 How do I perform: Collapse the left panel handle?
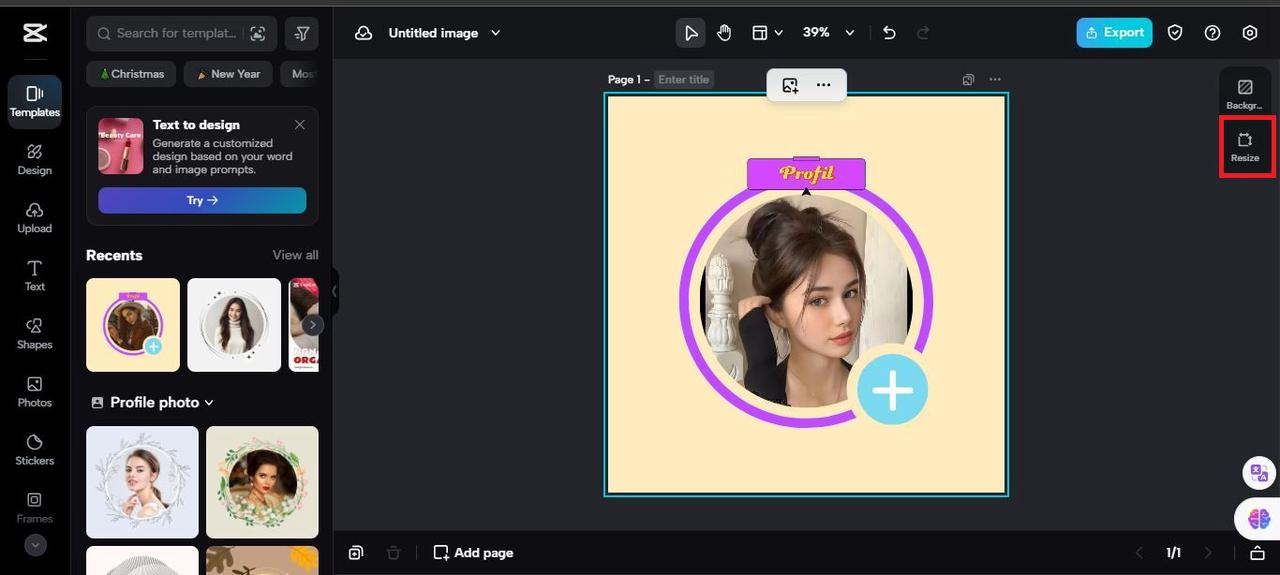[x=335, y=291]
